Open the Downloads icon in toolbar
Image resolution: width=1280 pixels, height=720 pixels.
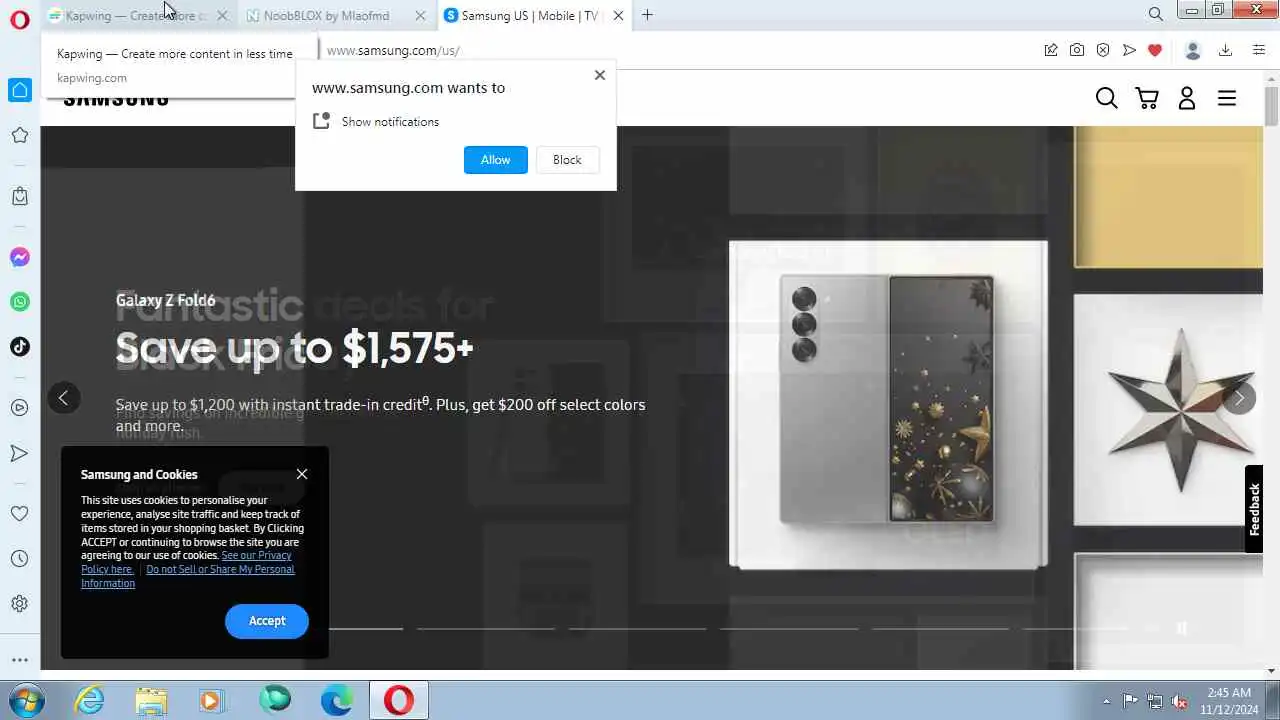[1225, 50]
